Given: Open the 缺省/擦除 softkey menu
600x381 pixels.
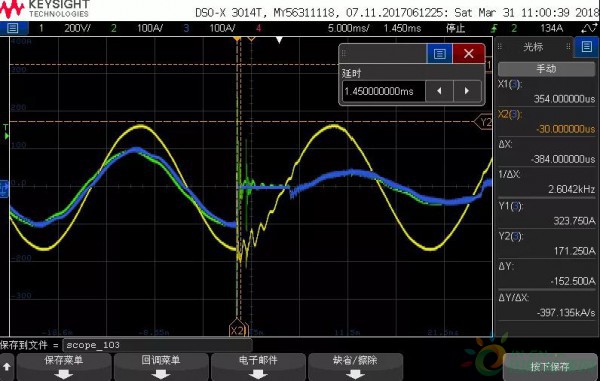Looking at the screenshot, I should 355,366.
